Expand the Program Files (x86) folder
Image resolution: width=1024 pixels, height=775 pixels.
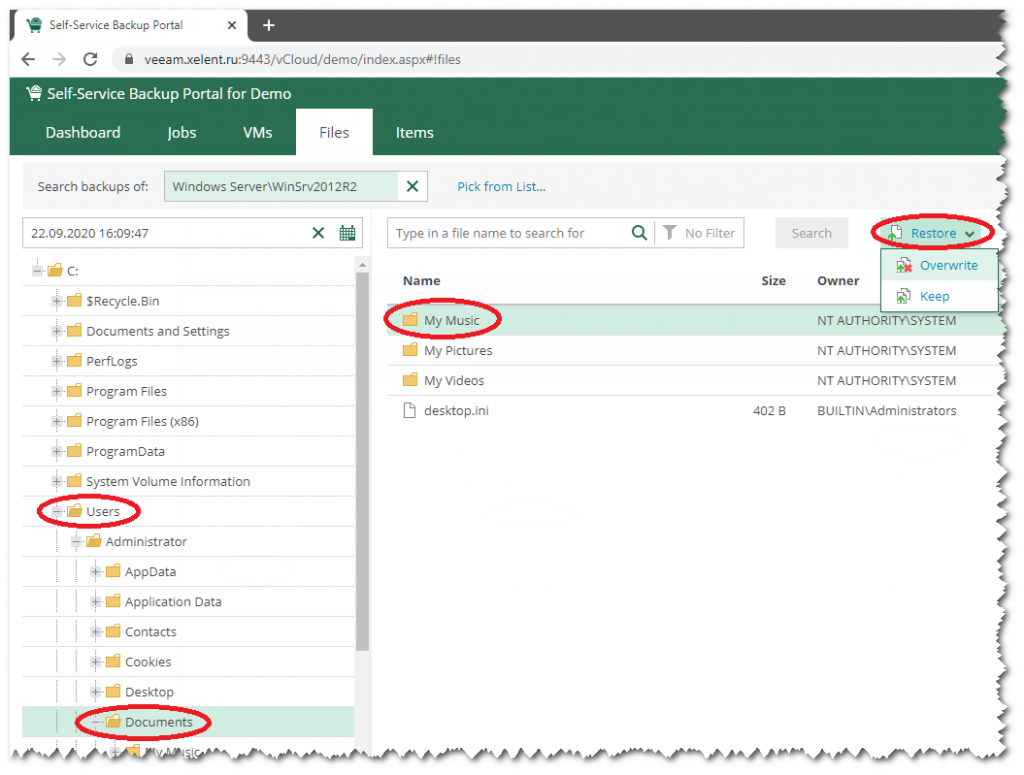pyautogui.click(x=57, y=421)
